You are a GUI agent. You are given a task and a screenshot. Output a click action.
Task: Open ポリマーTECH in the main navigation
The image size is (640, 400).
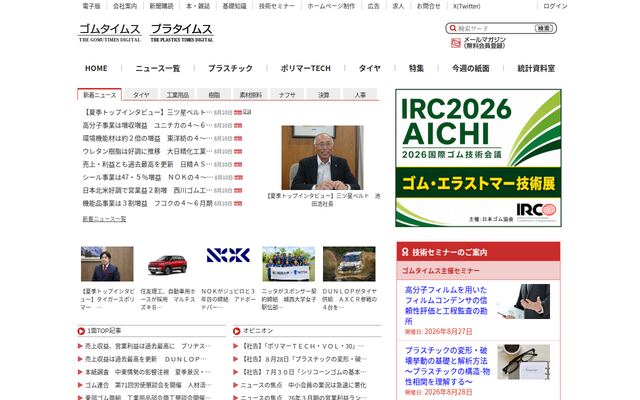305,68
